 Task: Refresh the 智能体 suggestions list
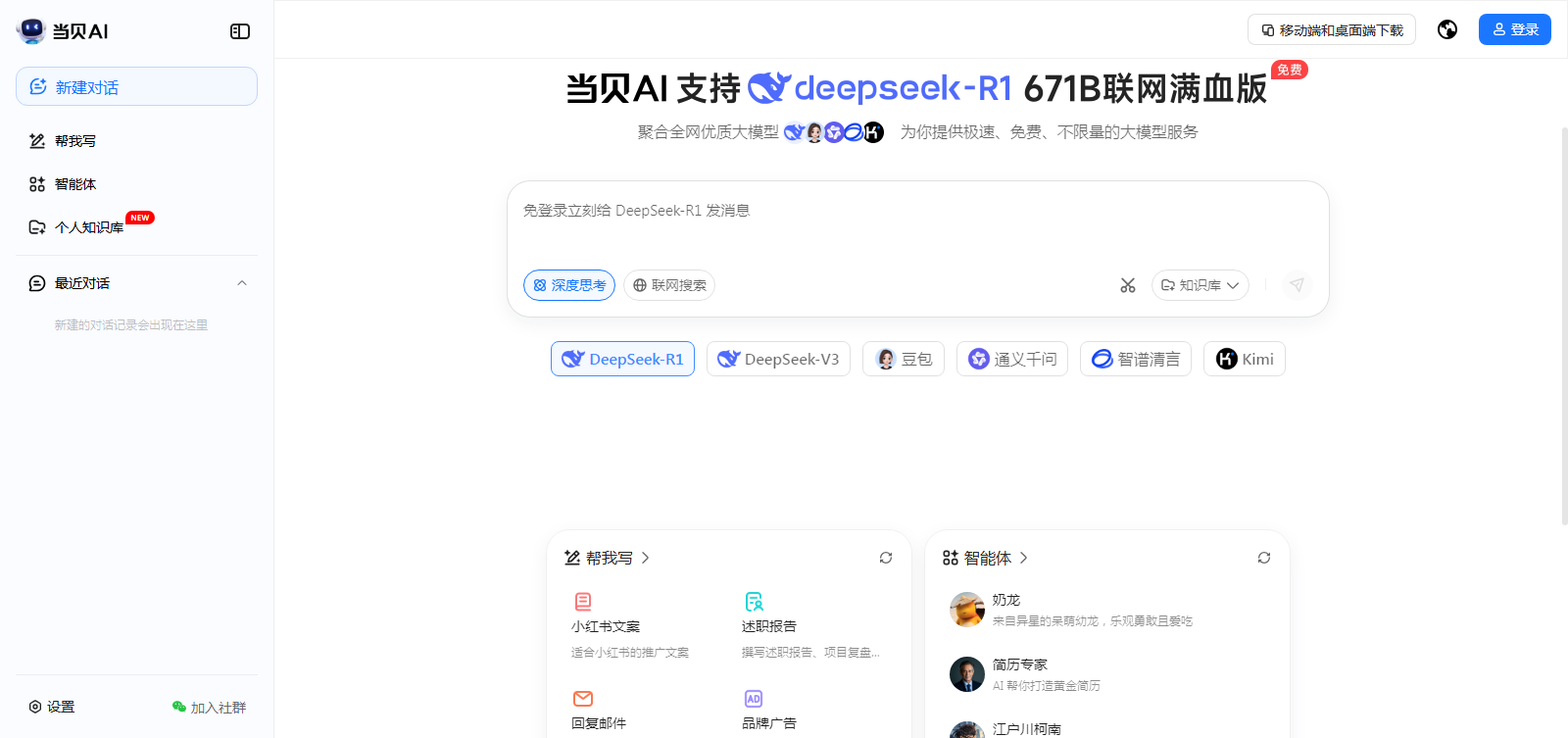pos(1264,558)
